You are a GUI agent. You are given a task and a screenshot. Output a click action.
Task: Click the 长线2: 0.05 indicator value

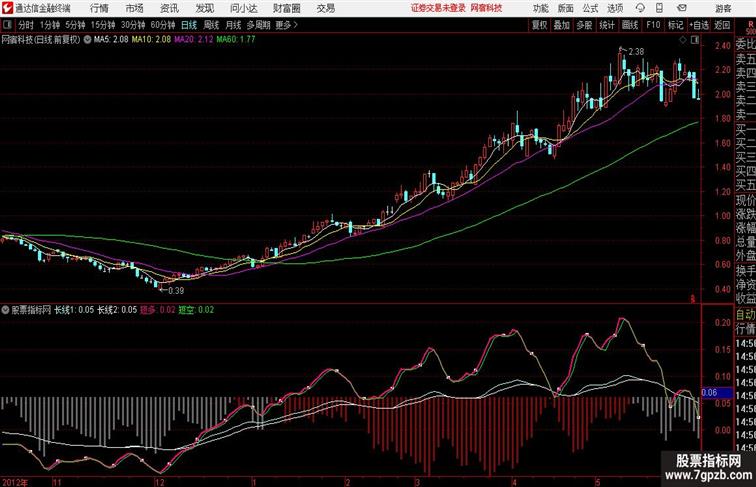(x=117, y=310)
